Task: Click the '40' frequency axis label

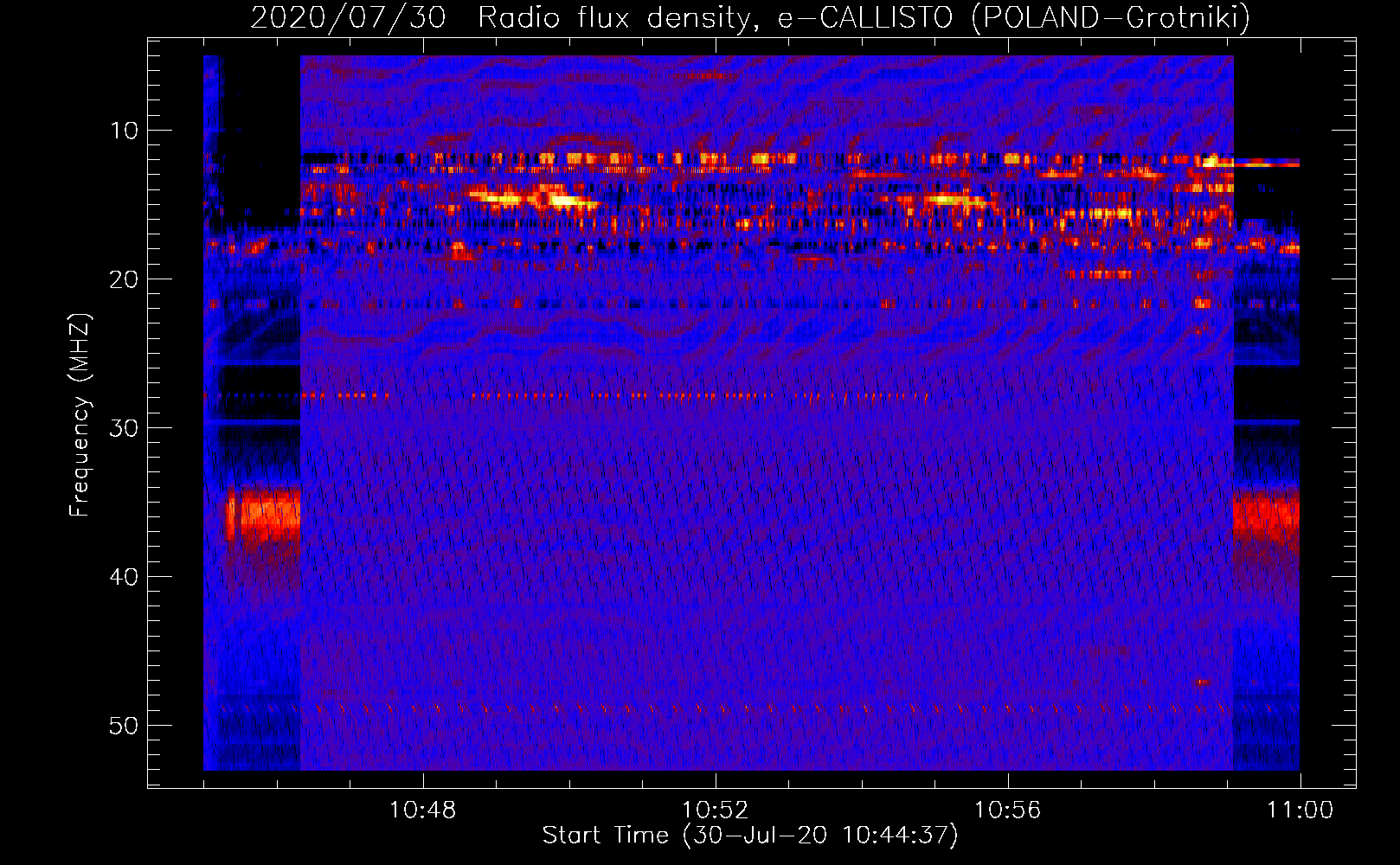Action: [x=125, y=577]
